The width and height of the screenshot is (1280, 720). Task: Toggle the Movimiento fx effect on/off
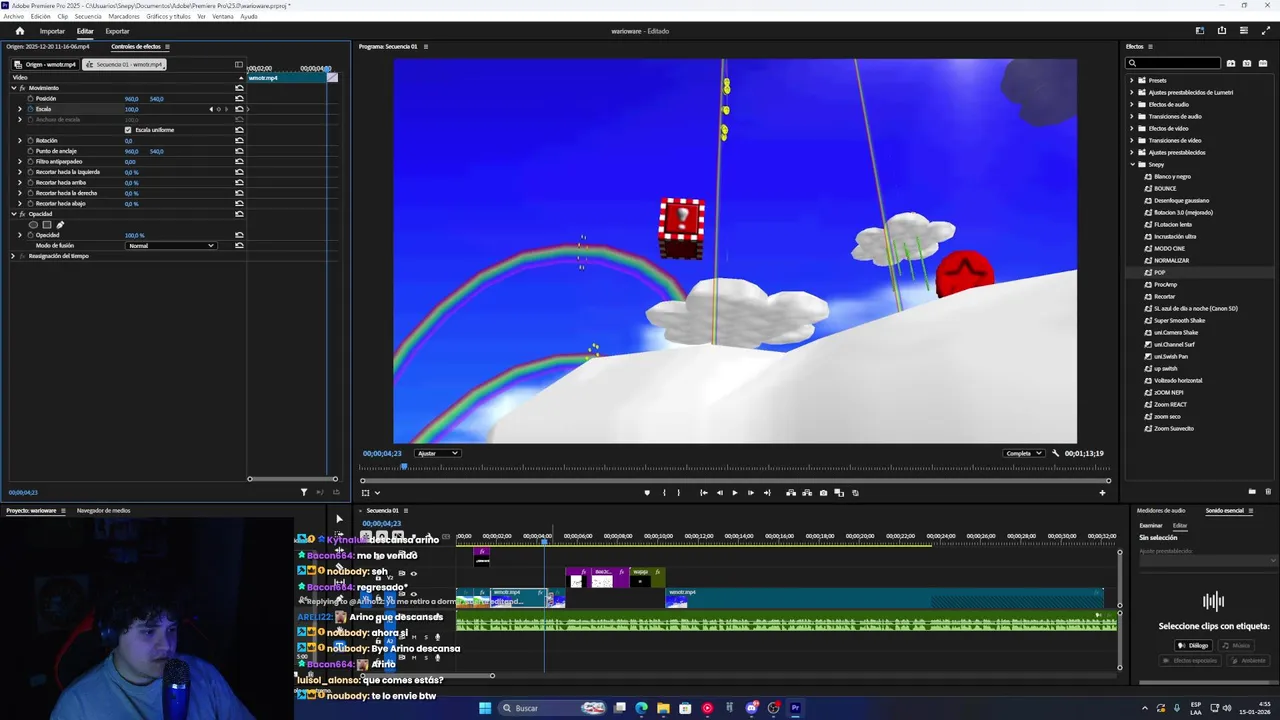tap(23, 88)
